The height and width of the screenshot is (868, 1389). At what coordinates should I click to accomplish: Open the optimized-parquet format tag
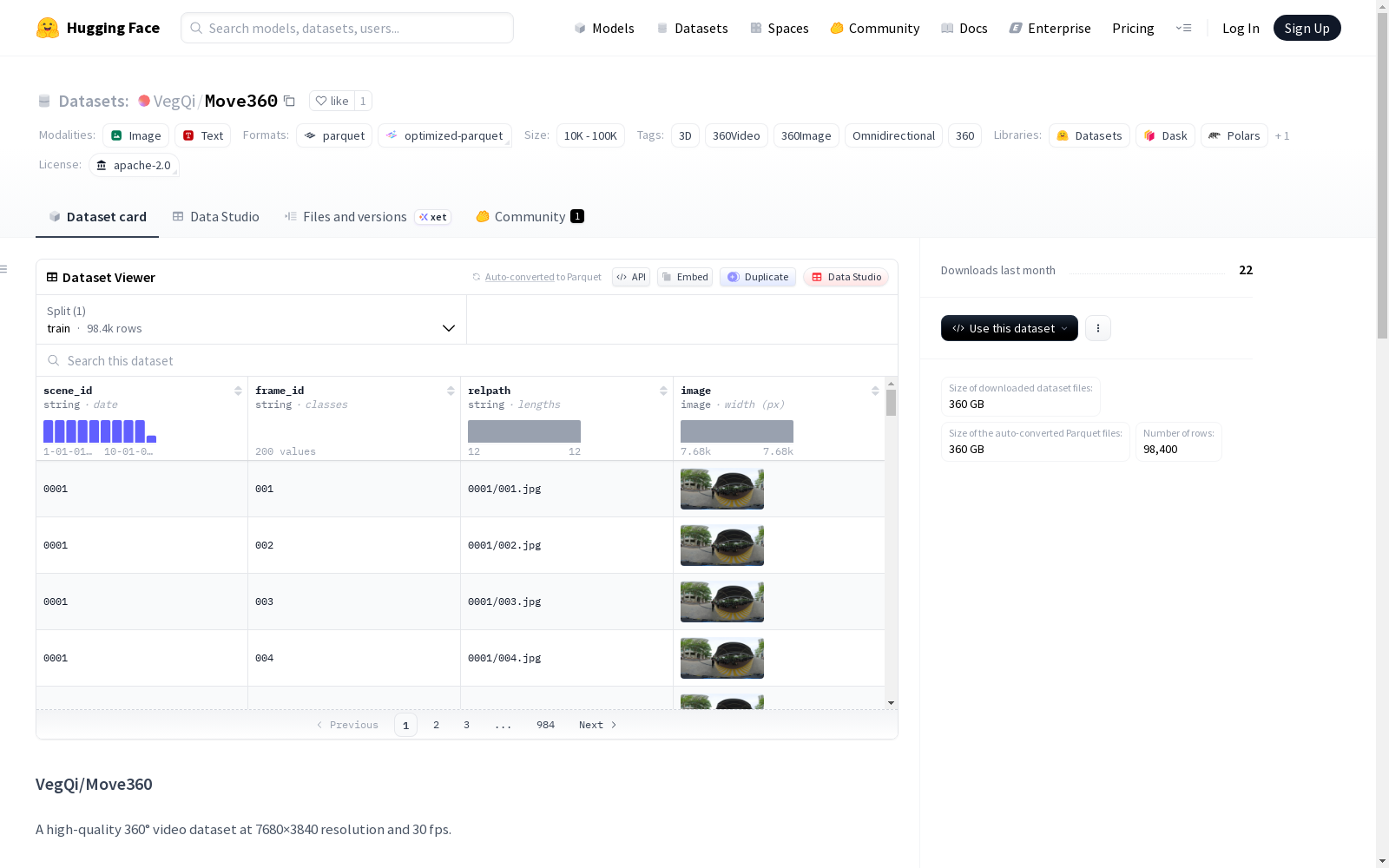pos(444,135)
